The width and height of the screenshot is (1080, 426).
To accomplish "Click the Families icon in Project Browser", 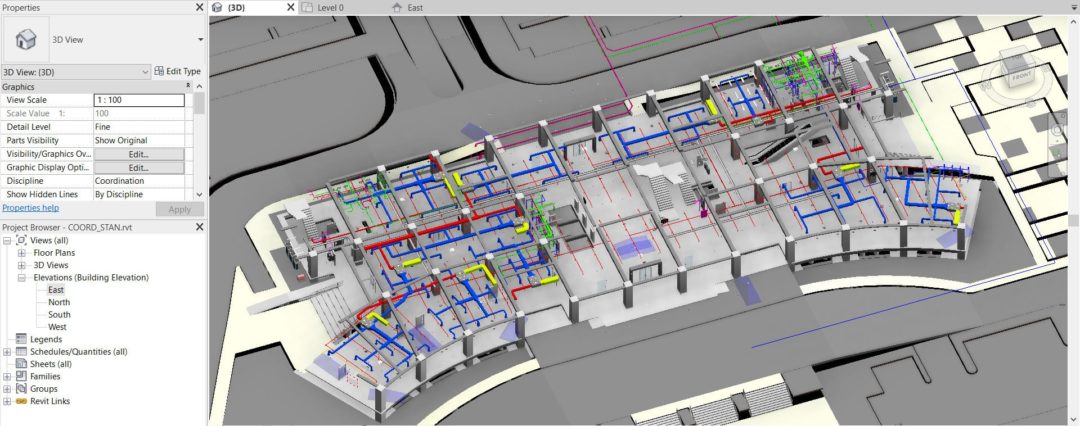I will point(21,376).
